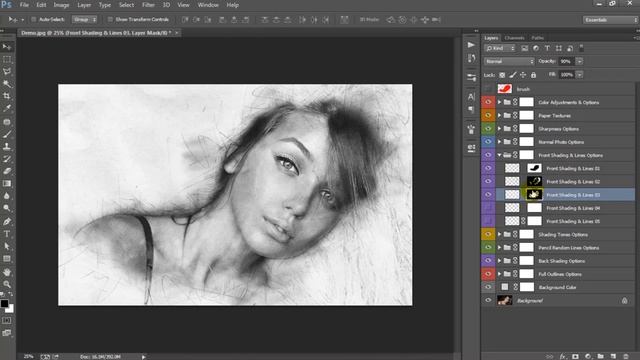The image size is (640, 360).
Task: Select the Zoom tool
Action: tap(7, 284)
